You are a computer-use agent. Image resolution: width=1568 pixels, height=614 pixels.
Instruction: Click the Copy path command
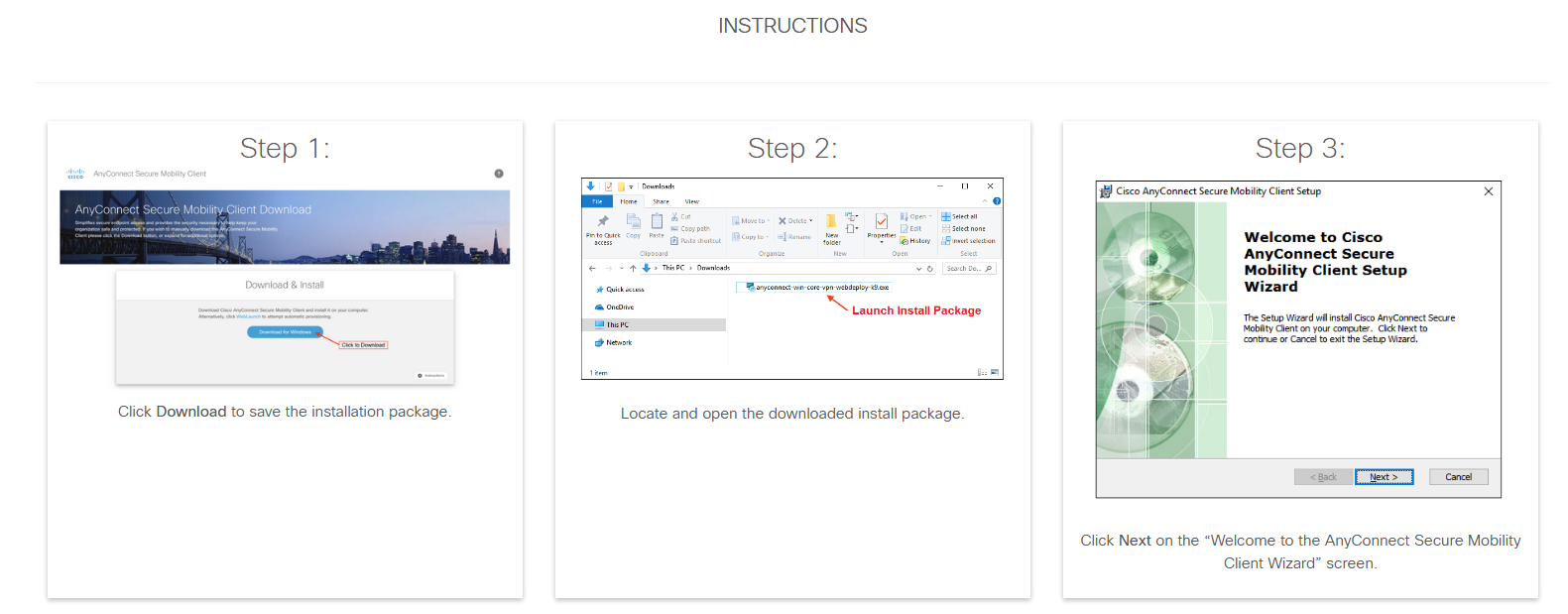690,228
